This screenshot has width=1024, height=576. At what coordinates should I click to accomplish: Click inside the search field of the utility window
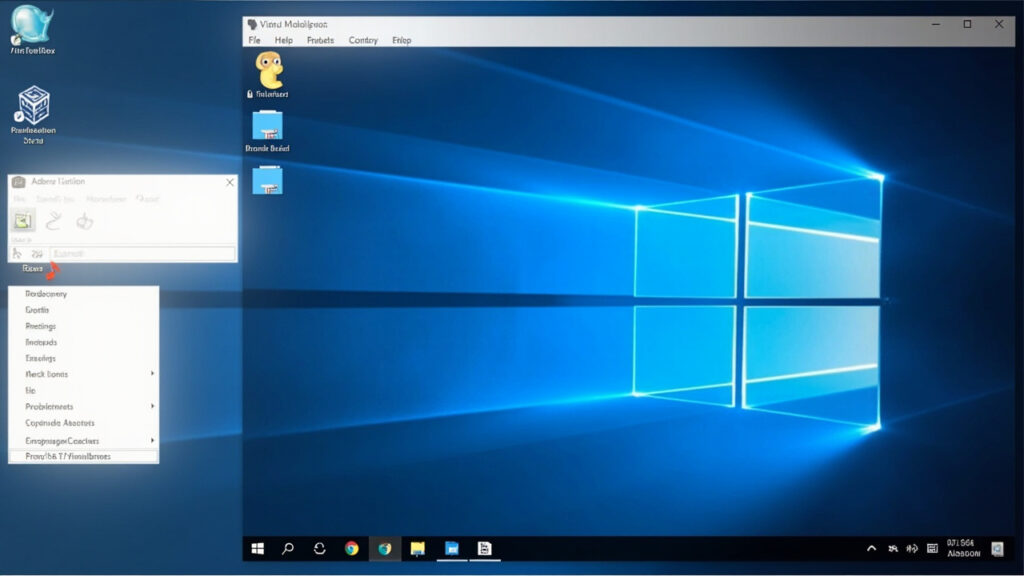tap(145, 253)
